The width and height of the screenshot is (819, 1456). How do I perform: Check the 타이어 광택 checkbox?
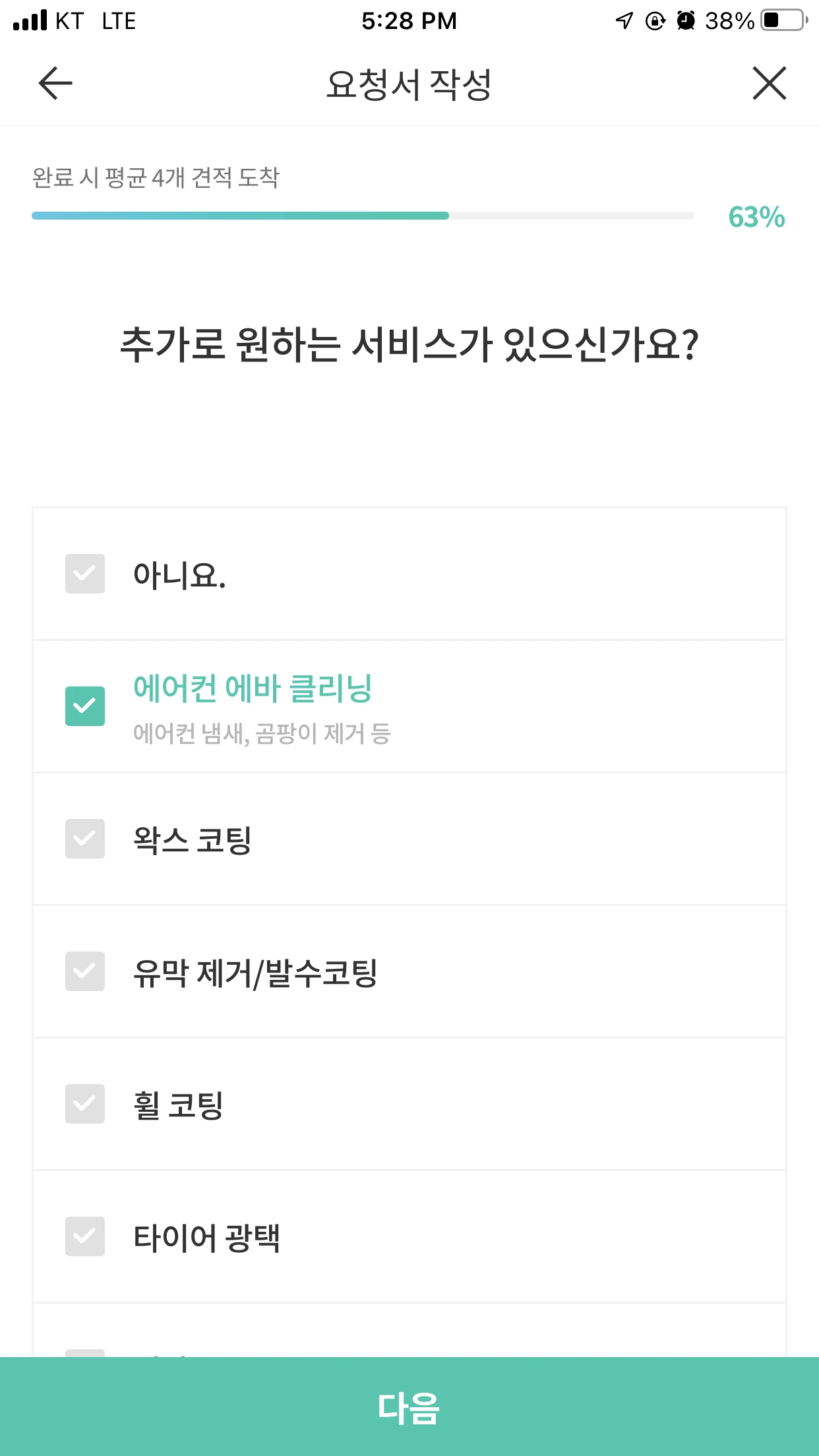pyautogui.click(x=85, y=1236)
